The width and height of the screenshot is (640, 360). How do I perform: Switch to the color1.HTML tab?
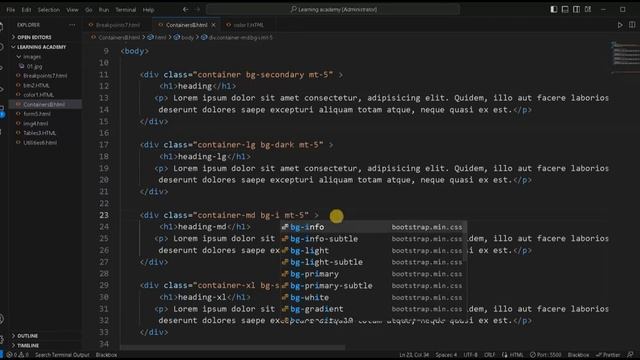click(x=248, y=25)
